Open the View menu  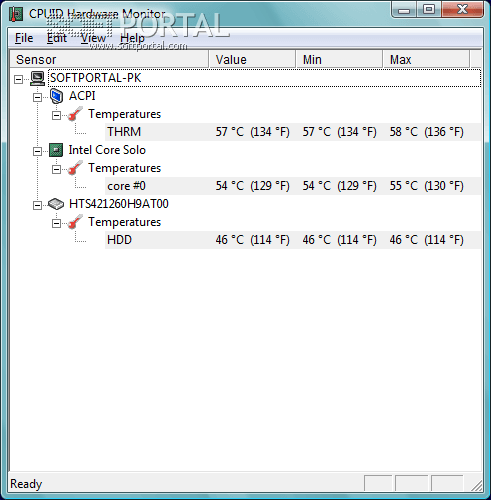click(x=93, y=38)
